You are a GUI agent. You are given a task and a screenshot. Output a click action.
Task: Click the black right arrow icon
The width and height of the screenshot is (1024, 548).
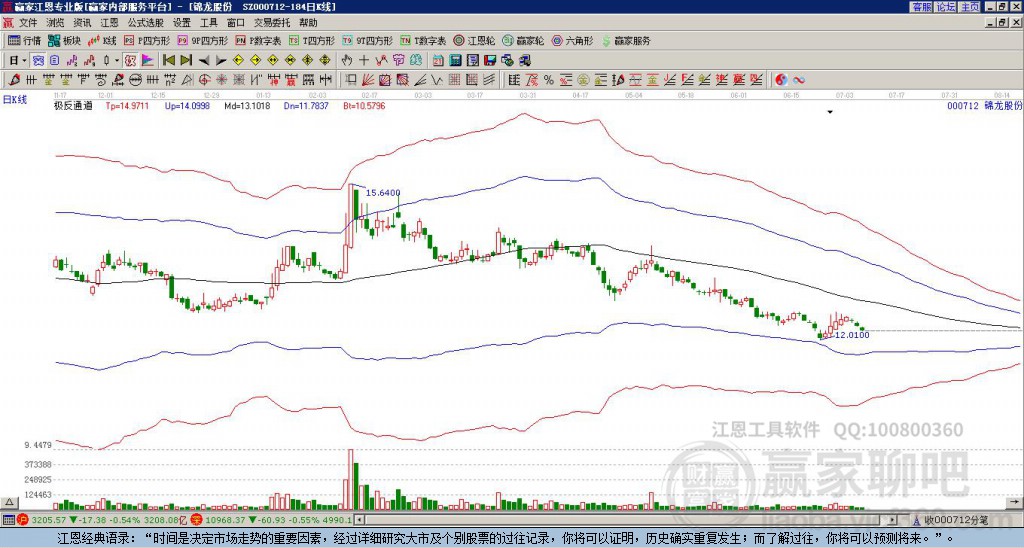click(221, 61)
